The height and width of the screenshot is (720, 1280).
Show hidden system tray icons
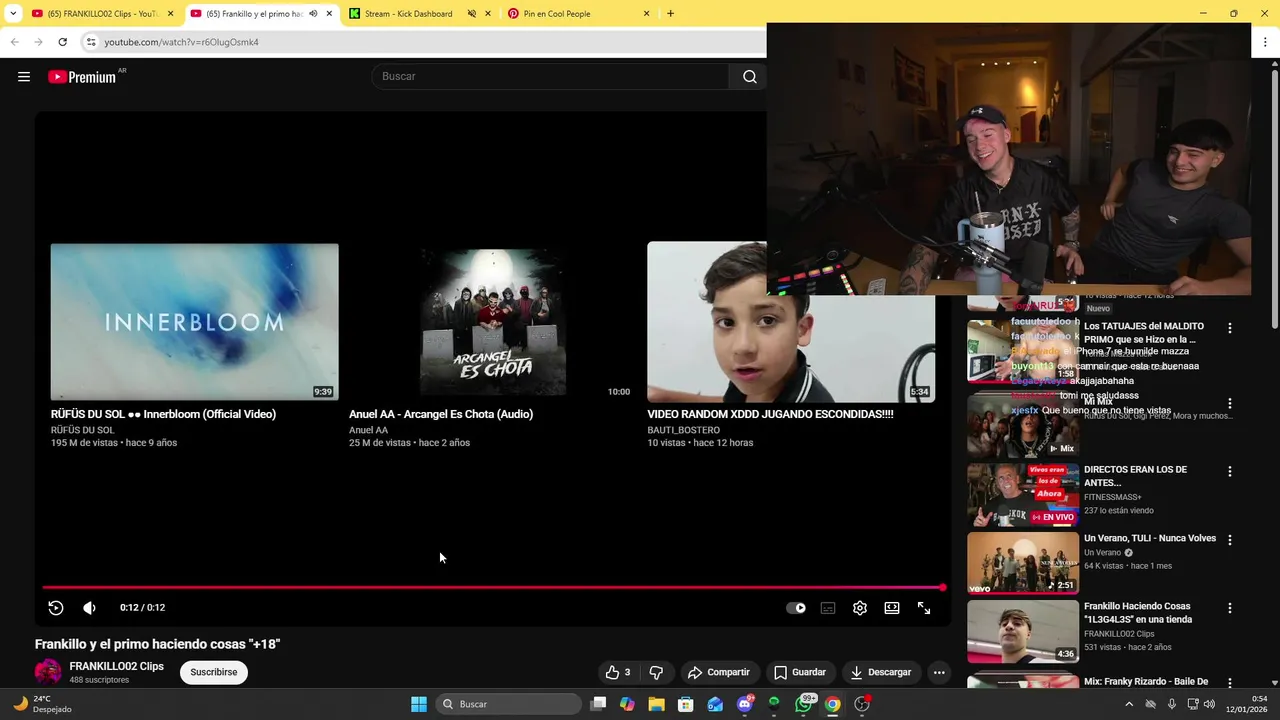(1129, 704)
